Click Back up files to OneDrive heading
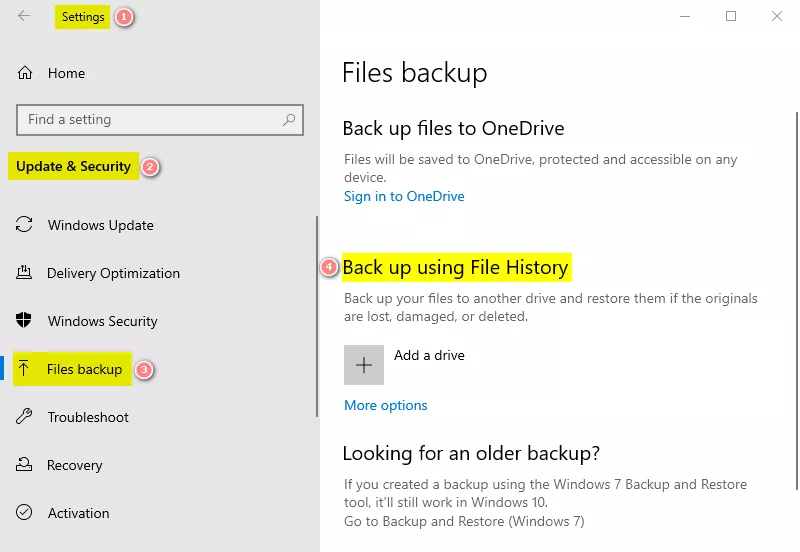This screenshot has height=552, width=800. (454, 128)
